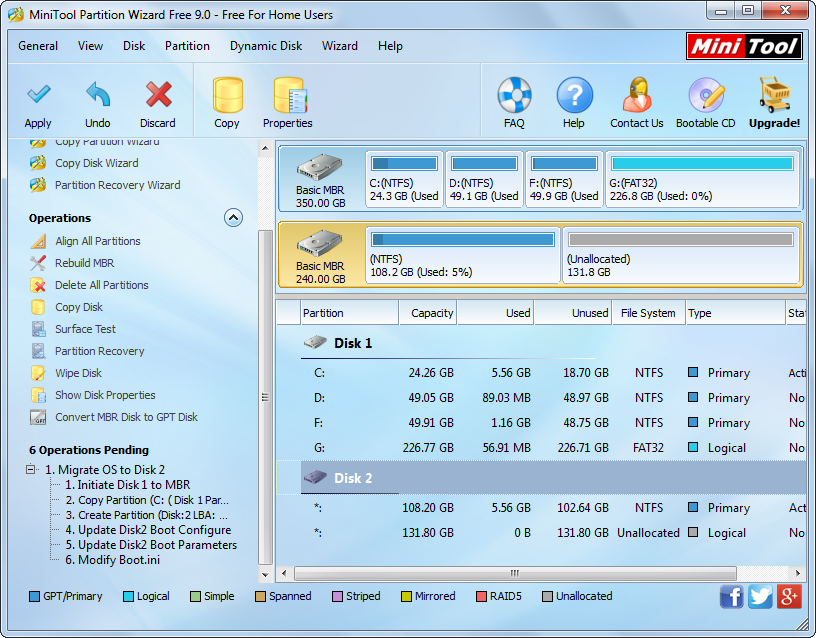
Task: Click the Copy Disk operation link
Action: pos(79,307)
